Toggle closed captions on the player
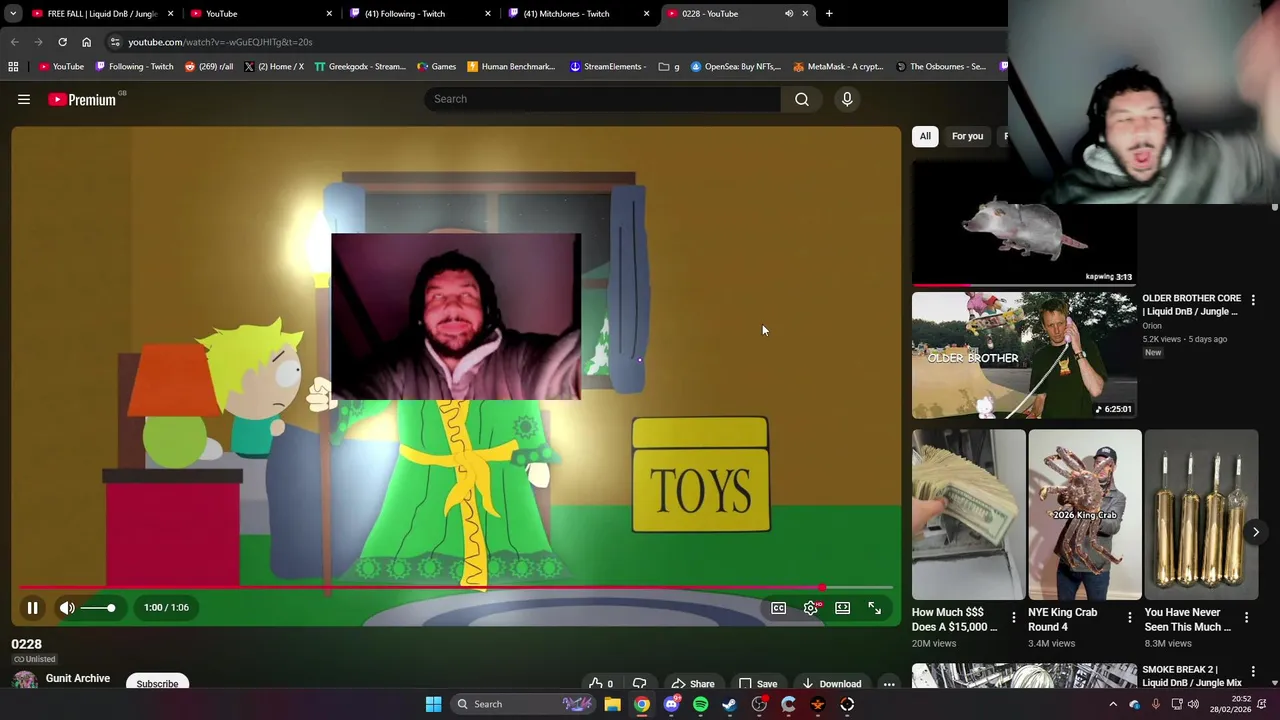Screen dimensions: 1280x720 (x=778, y=607)
